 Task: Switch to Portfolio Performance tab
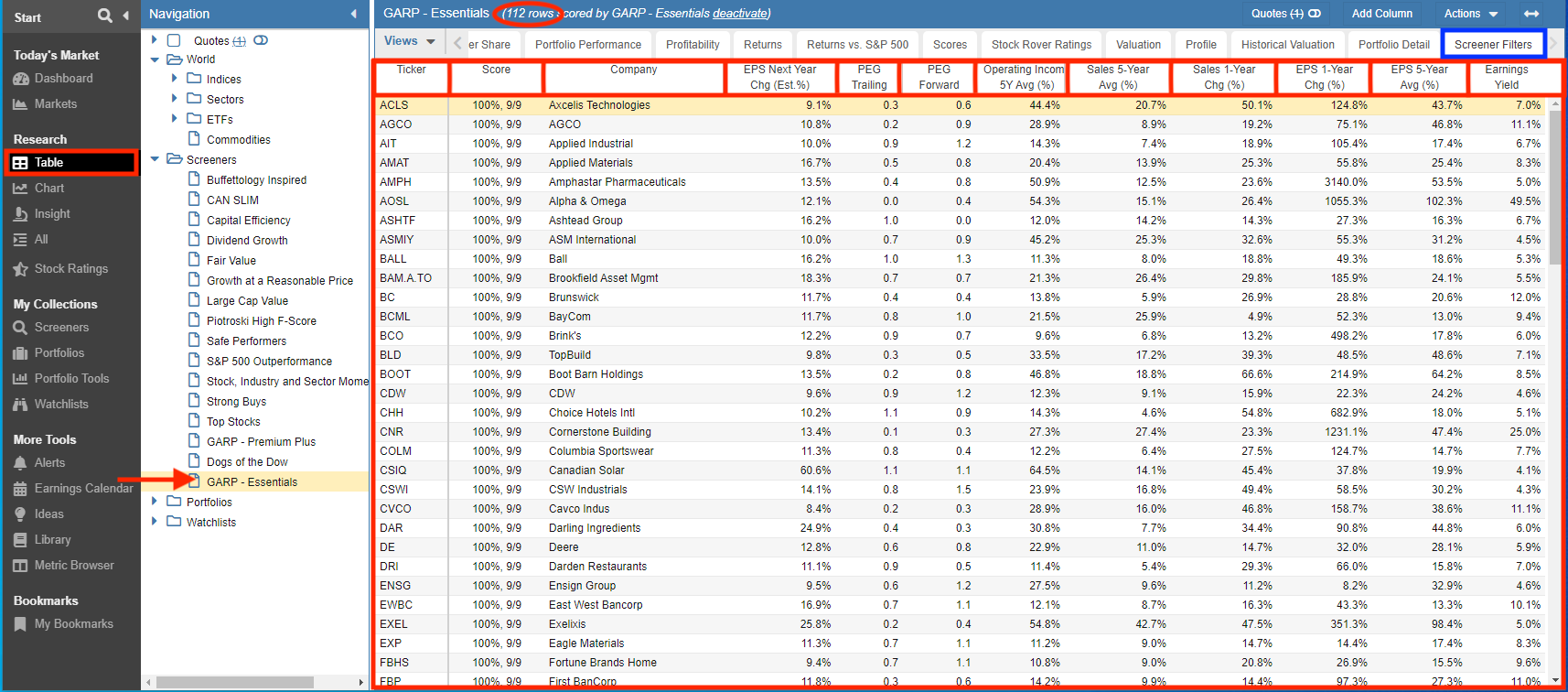coord(588,44)
